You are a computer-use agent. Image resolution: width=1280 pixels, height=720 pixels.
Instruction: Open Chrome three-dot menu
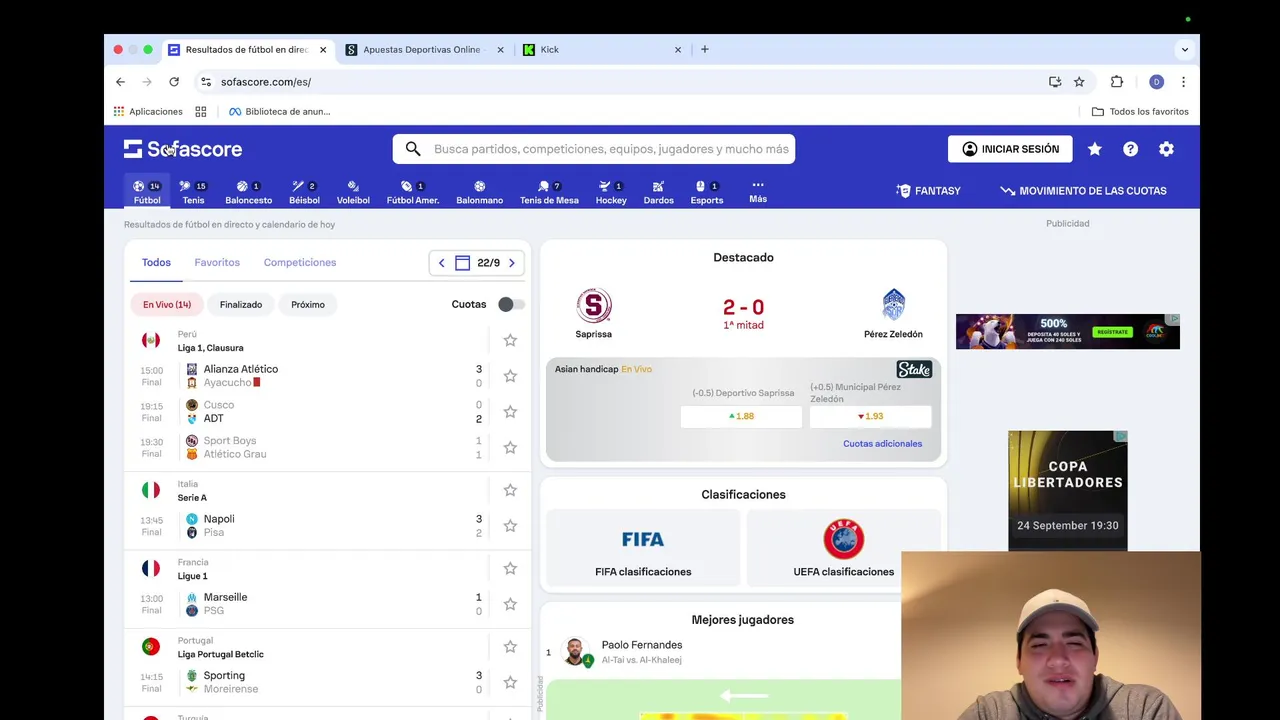click(x=1183, y=82)
